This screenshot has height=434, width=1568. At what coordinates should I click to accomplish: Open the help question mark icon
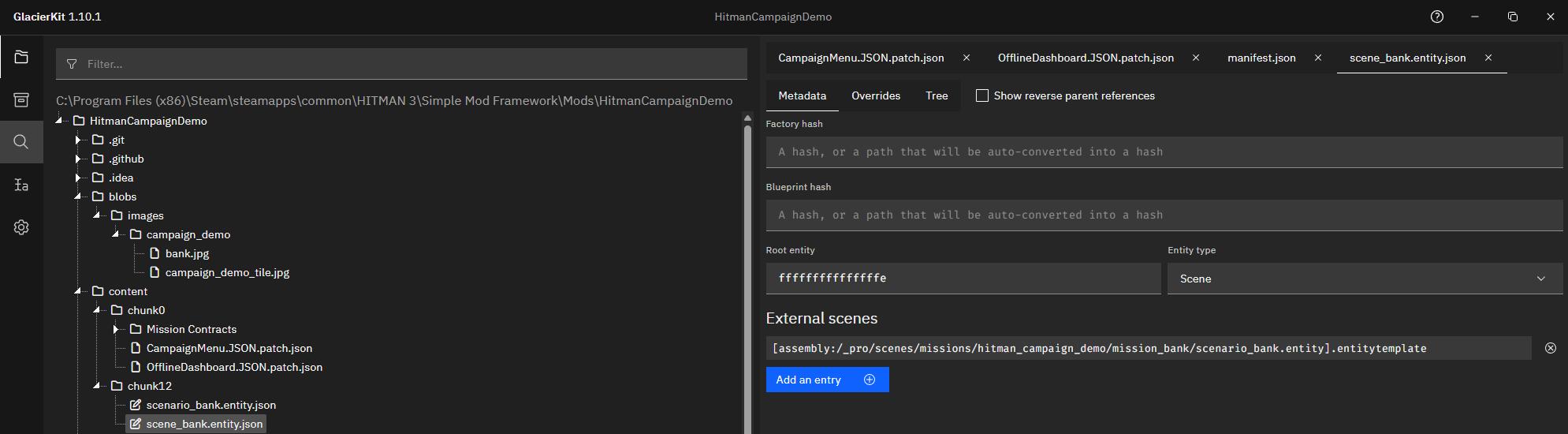click(1437, 17)
